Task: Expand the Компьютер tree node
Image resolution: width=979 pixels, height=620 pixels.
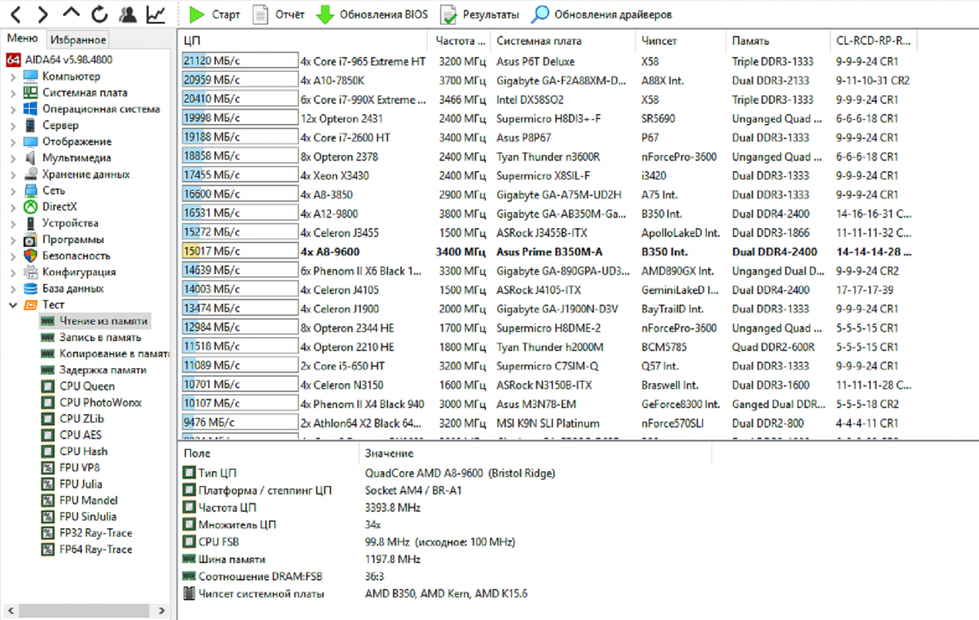Action: [12, 77]
